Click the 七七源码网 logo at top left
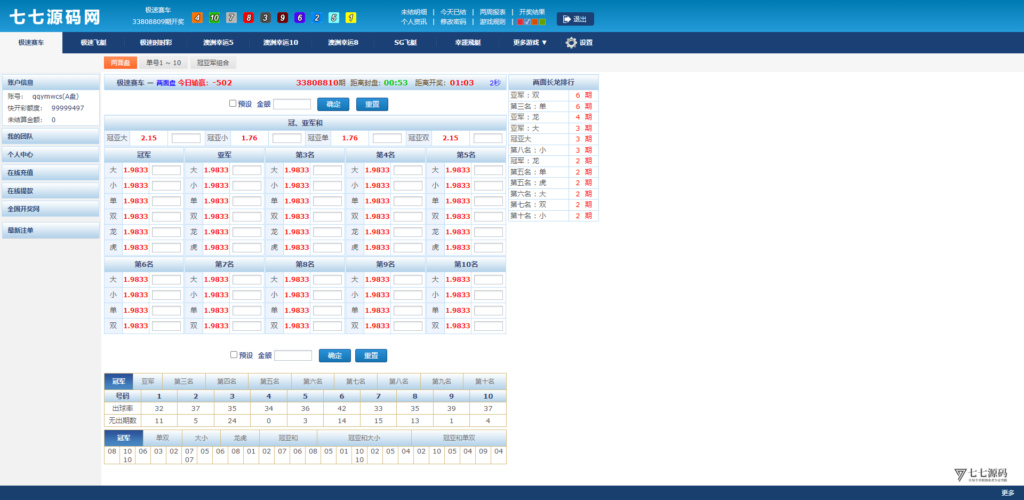The width and height of the screenshot is (1024, 500). 55,17
